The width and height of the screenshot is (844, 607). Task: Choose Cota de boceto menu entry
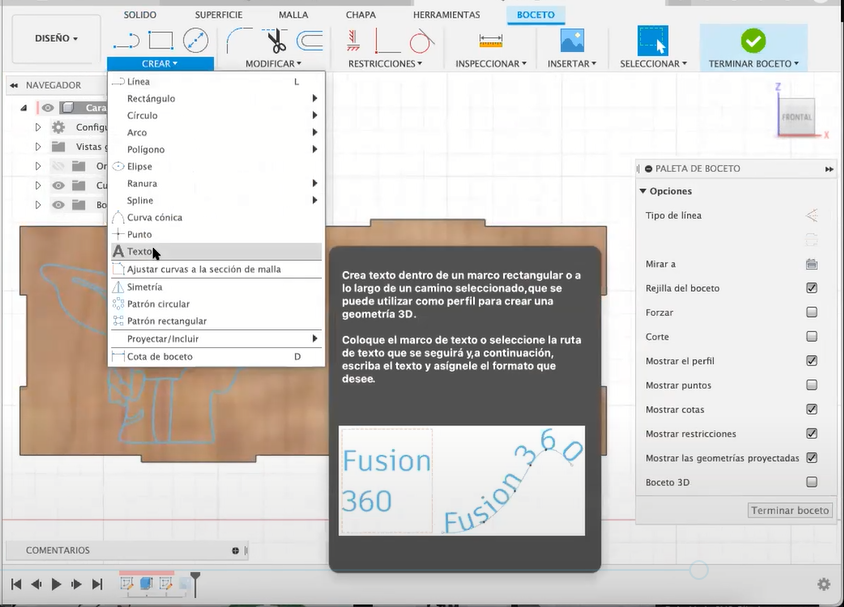216,356
